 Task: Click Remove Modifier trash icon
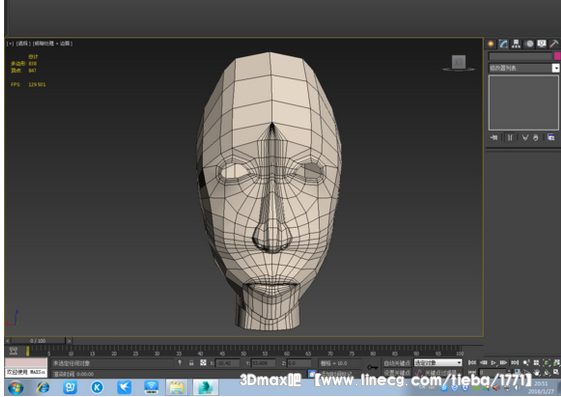[x=535, y=138]
